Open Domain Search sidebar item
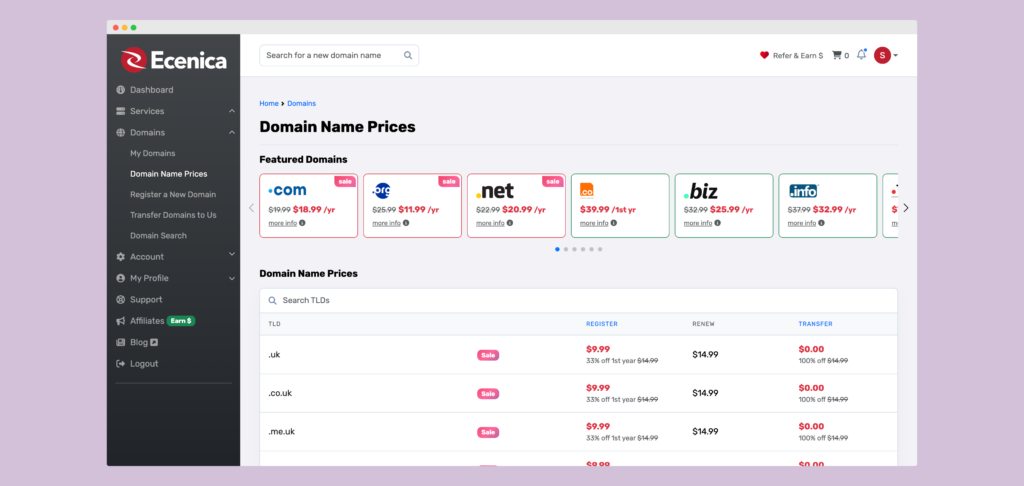The height and width of the screenshot is (486, 1024). click(158, 236)
